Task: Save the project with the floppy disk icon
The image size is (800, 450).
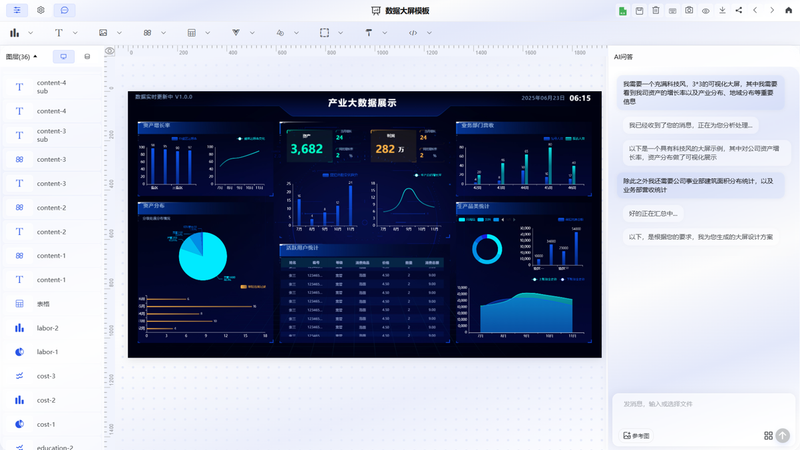Action: pyautogui.click(x=639, y=11)
